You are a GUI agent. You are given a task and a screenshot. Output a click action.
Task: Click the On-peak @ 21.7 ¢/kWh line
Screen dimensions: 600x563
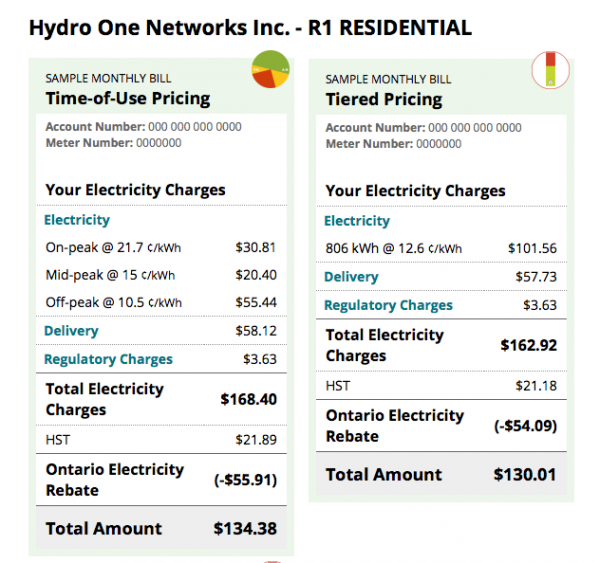(x=113, y=247)
